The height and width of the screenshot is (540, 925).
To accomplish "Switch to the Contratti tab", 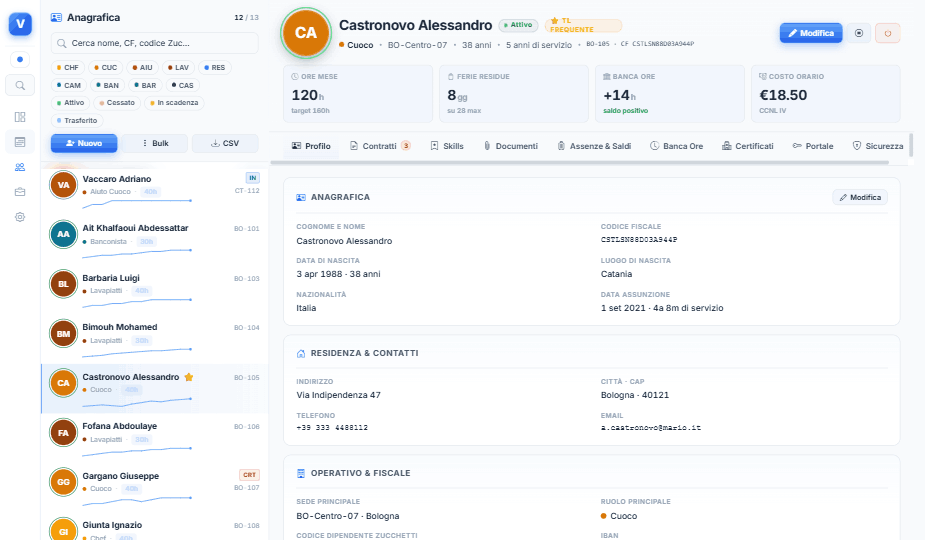I will pos(380,146).
